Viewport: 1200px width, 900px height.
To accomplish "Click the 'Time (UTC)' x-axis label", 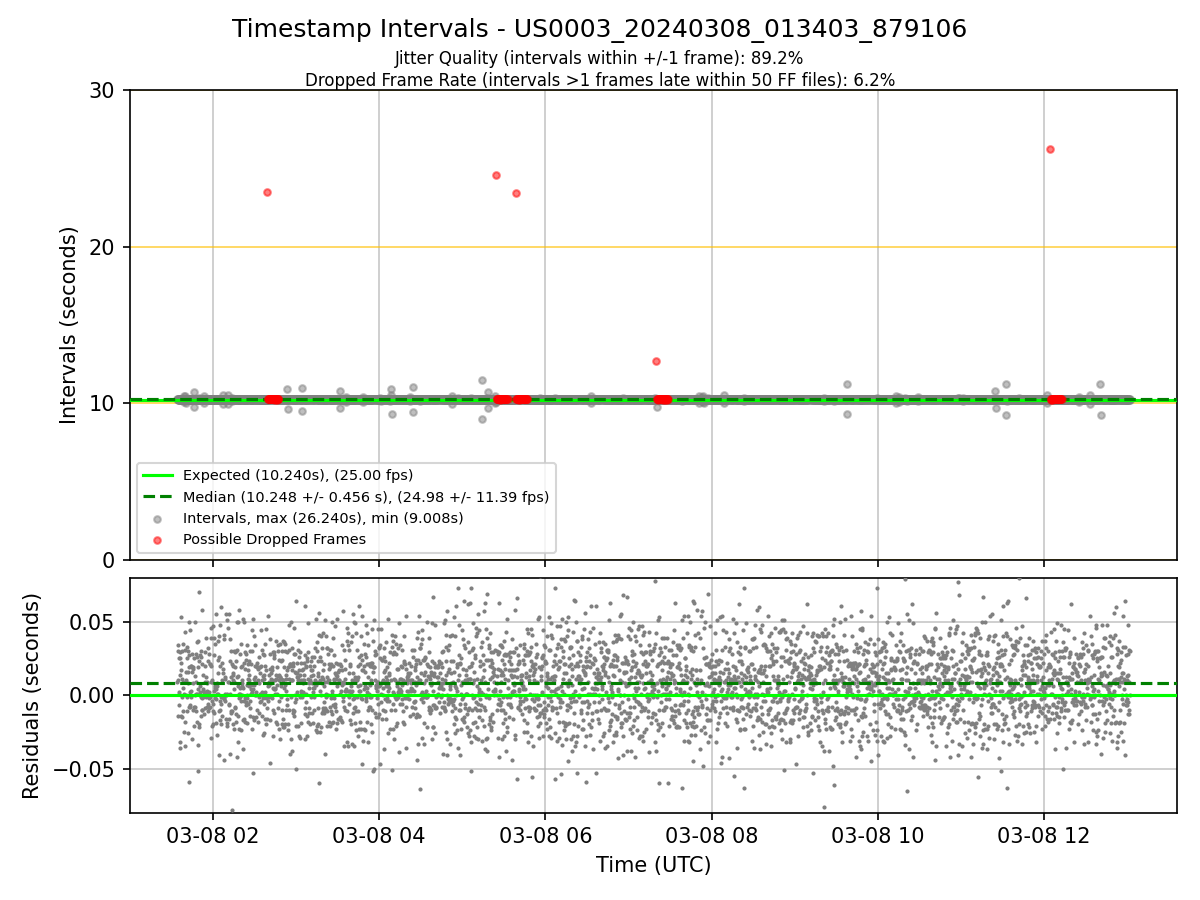I will 653,865.
